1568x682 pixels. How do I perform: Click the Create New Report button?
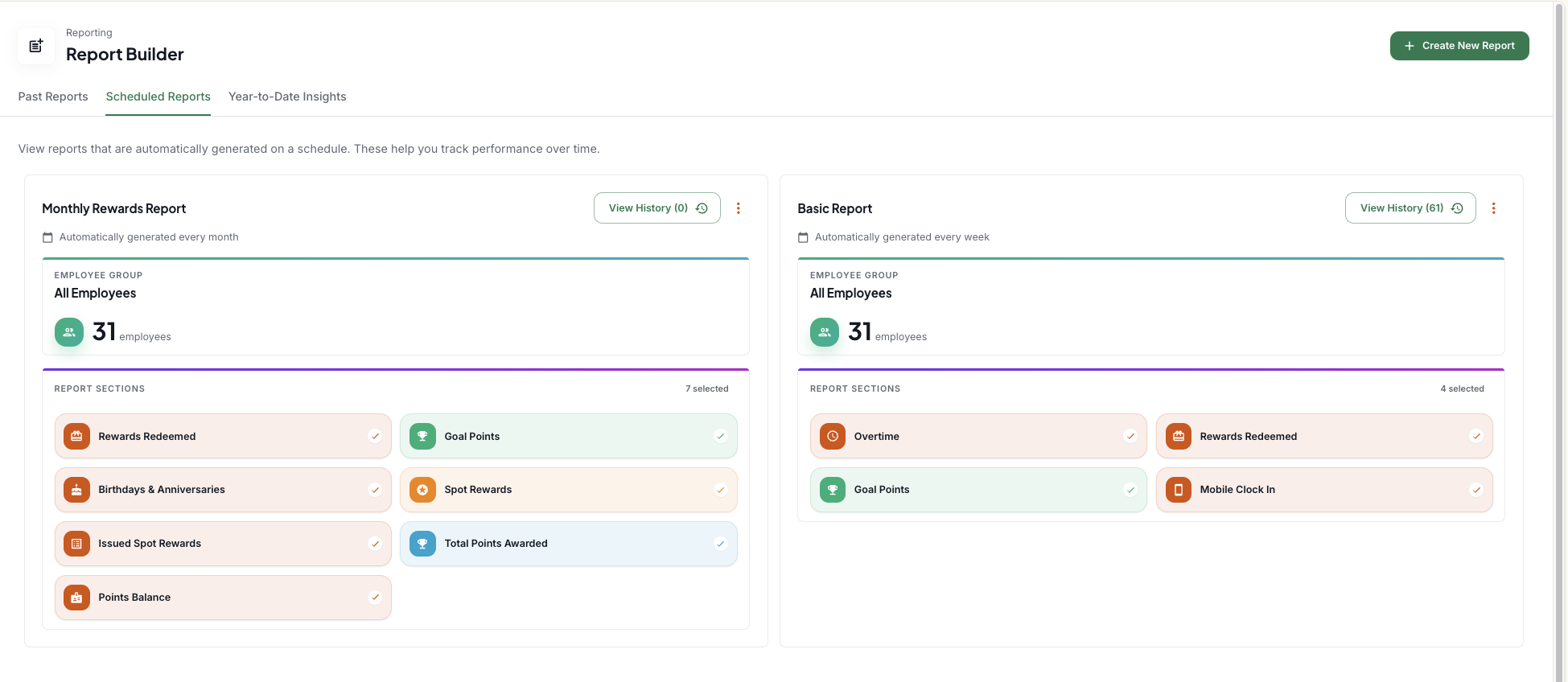(x=1459, y=46)
